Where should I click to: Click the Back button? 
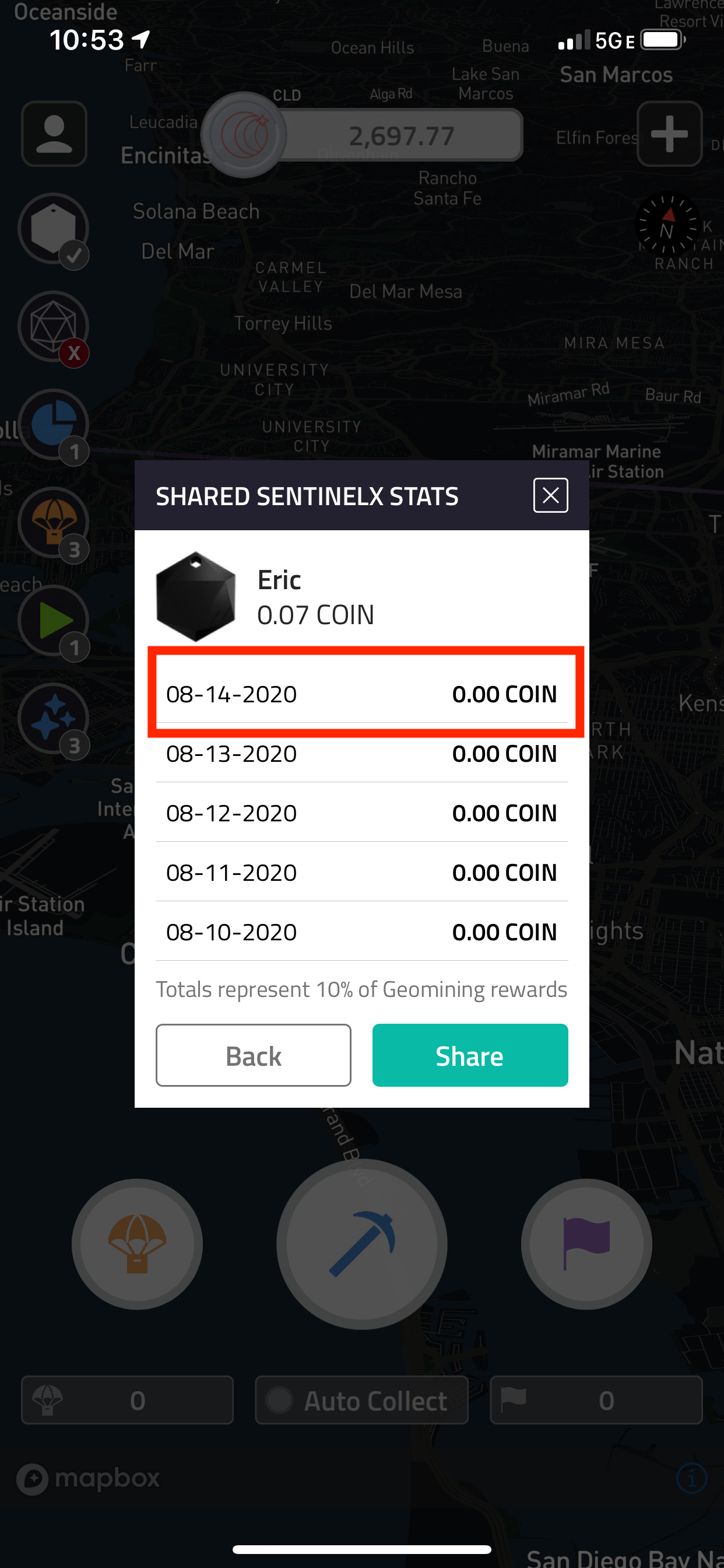[254, 1055]
